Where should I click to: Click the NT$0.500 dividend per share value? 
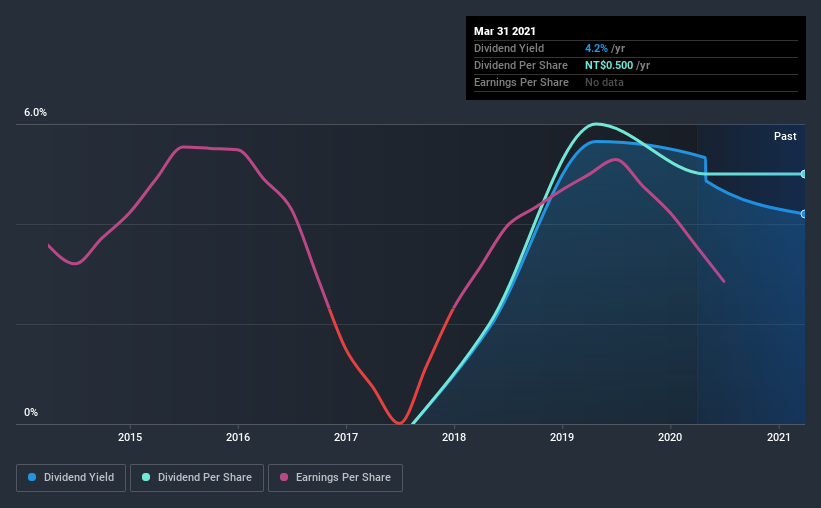click(x=609, y=65)
